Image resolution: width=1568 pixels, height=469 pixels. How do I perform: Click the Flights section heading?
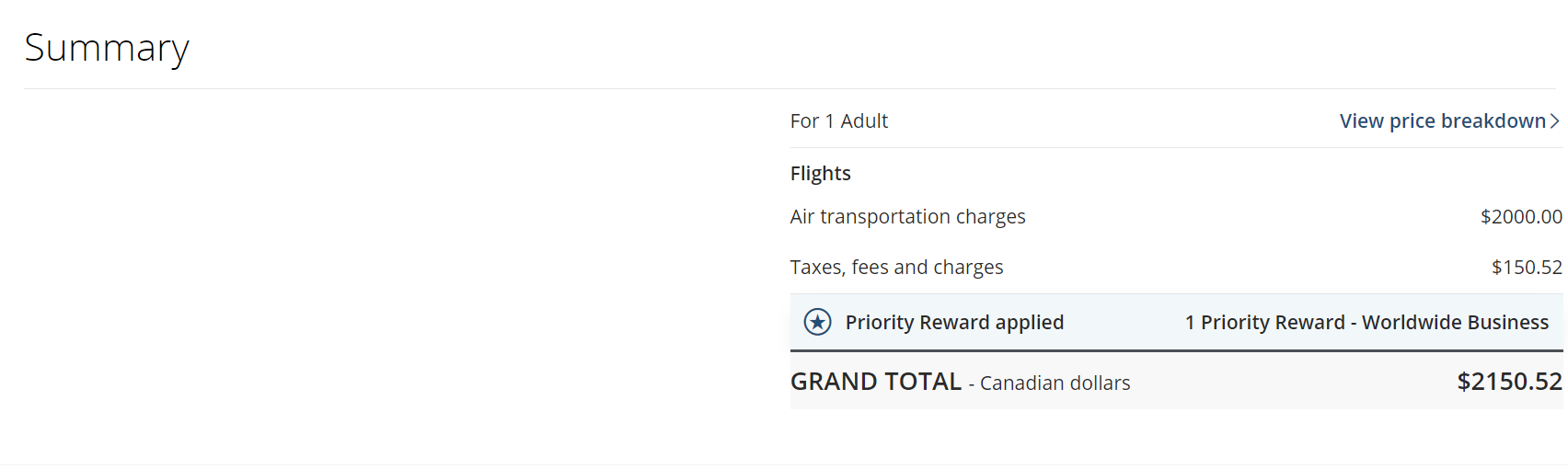(x=821, y=173)
